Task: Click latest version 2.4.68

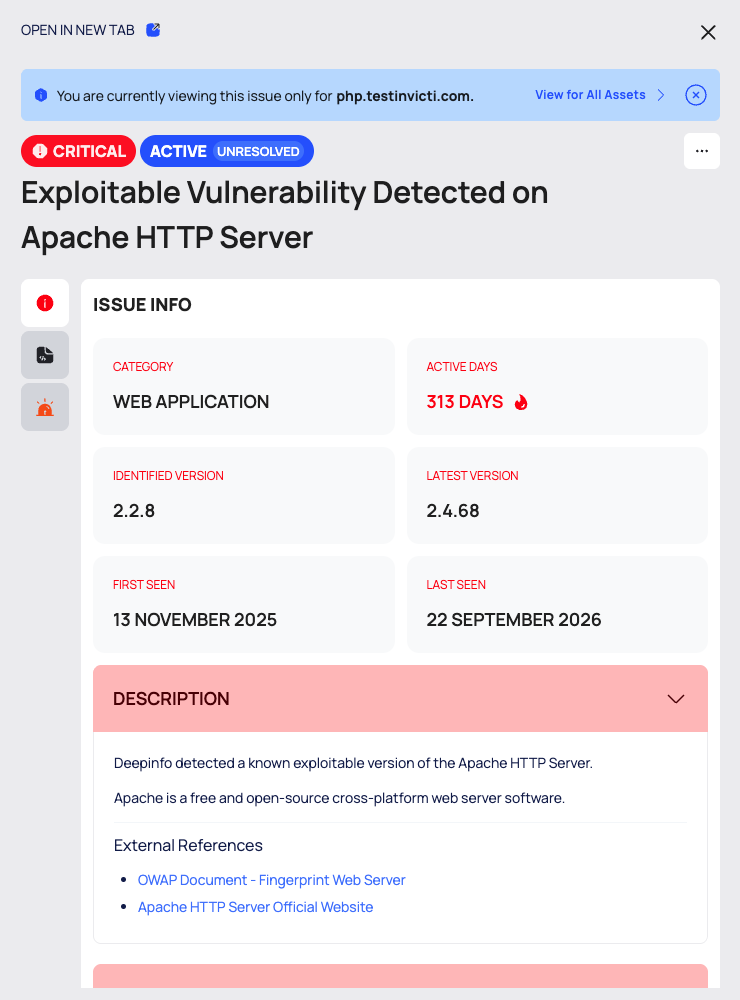Action: click(x=453, y=511)
